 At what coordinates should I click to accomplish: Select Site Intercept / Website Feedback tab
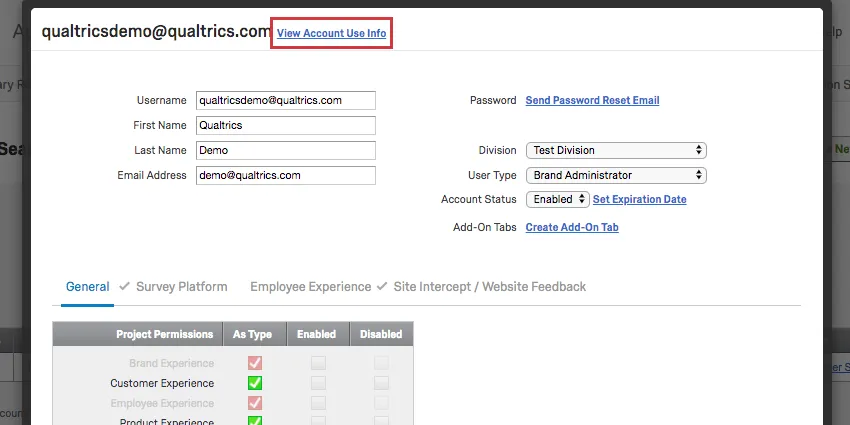[489, 287]
